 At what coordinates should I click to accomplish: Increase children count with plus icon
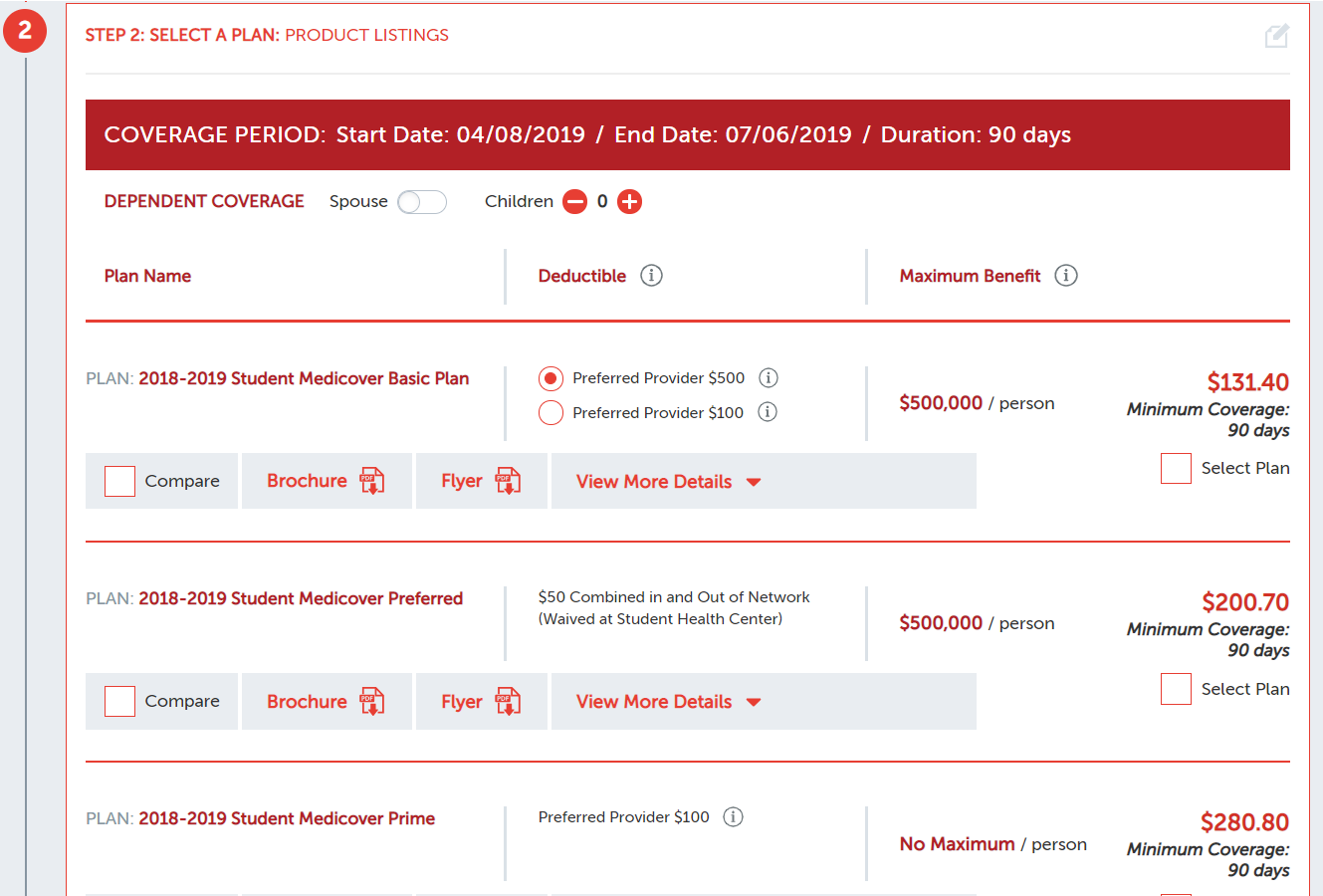630,202
